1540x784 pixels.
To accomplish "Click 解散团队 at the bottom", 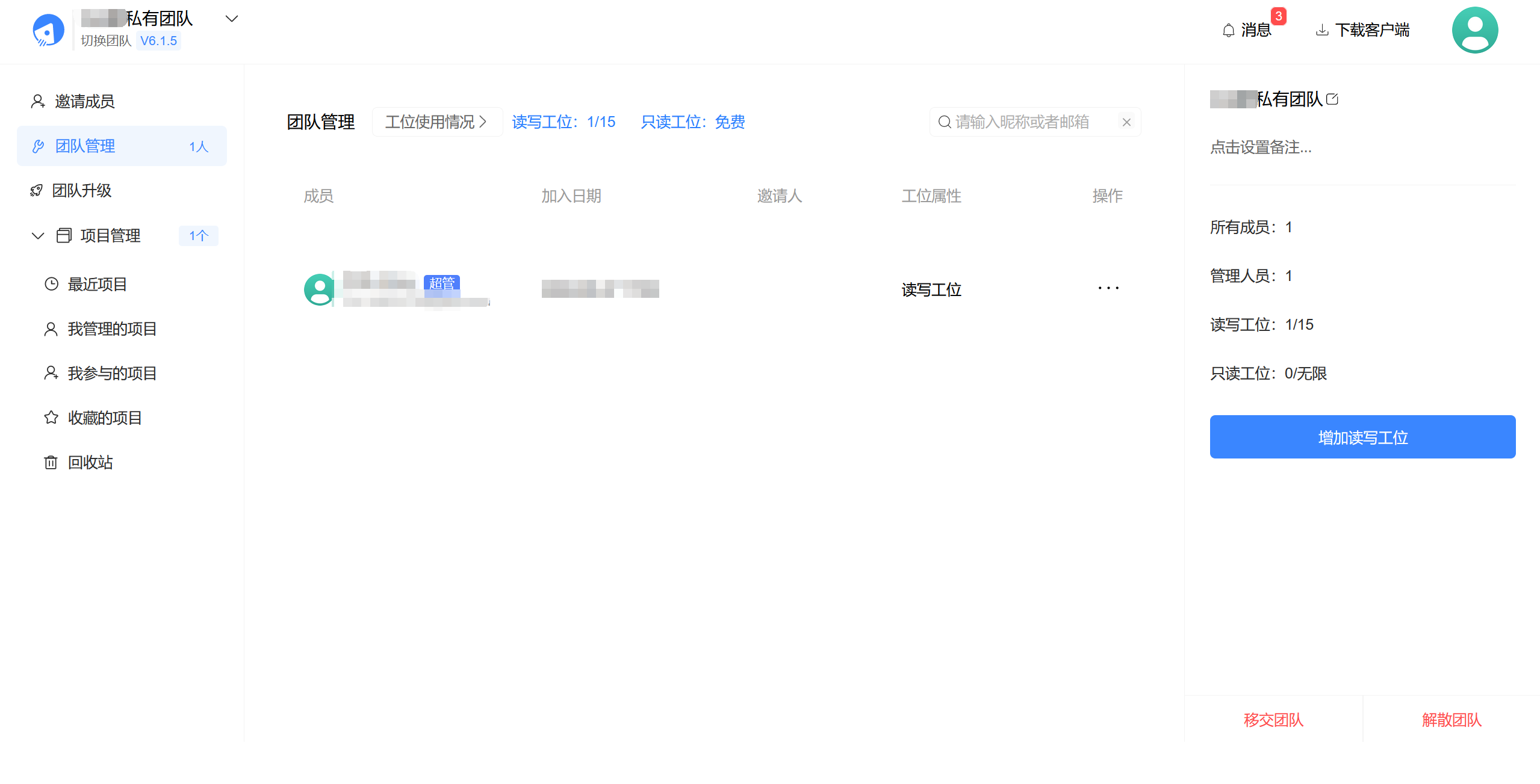I will coord(1452,720).
